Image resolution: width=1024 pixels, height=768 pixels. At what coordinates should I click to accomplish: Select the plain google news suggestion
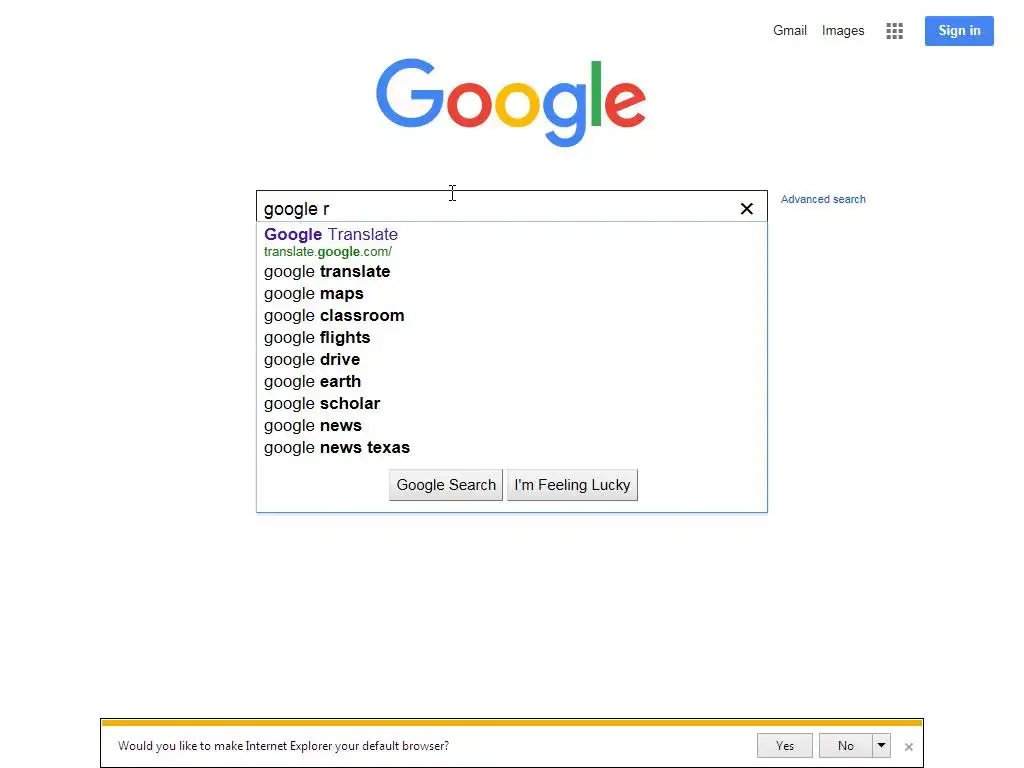511,426
